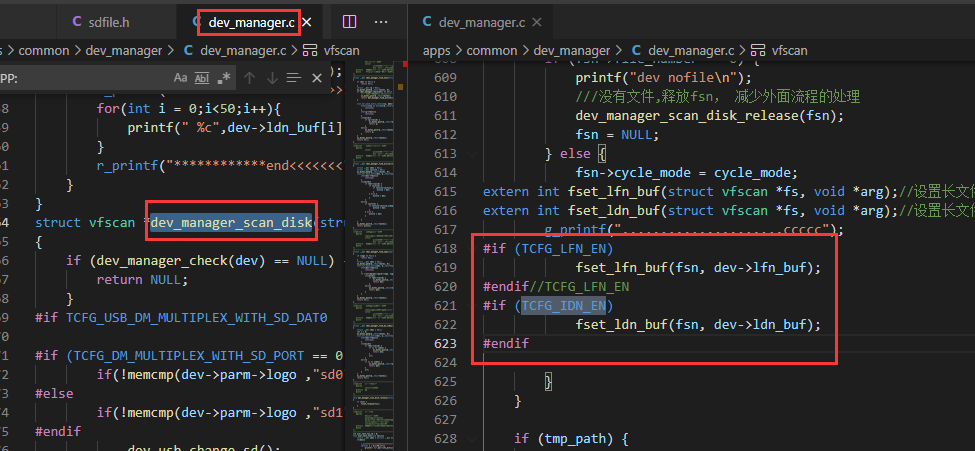Image resolution: width=975 pixels, height=451 pixels.
Task: Open left breadcrumb 'dev_manager' folder
Action: (x=123, y=50)
